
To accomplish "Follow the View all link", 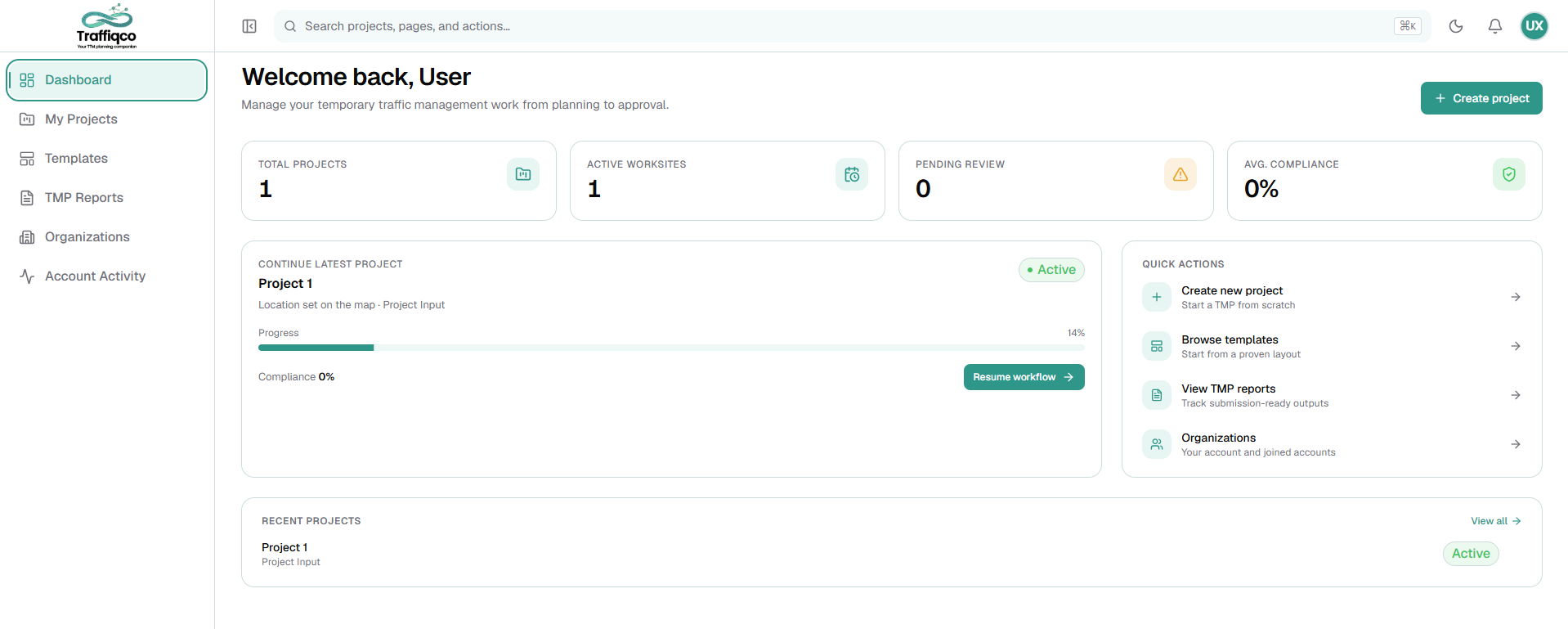I will (x=1495, y=521).
